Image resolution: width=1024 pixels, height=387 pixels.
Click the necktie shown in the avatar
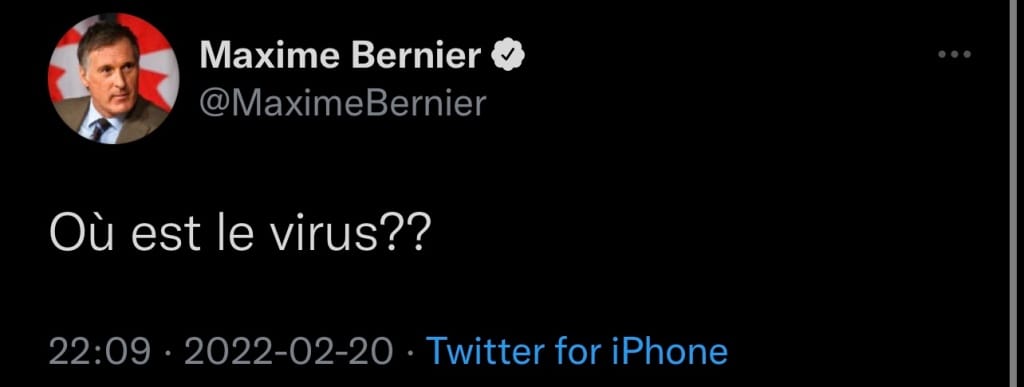click(99, 129)
